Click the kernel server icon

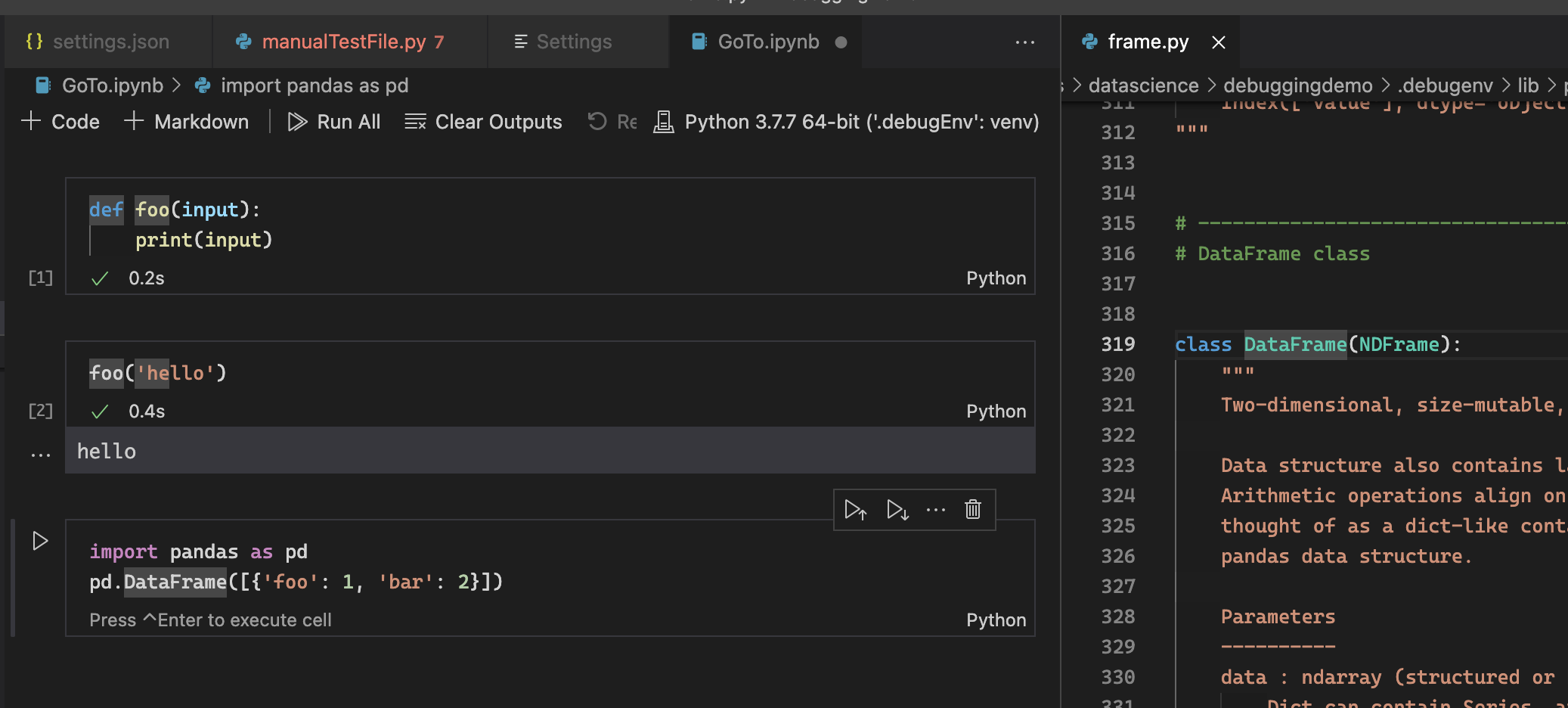pos(664,122)
